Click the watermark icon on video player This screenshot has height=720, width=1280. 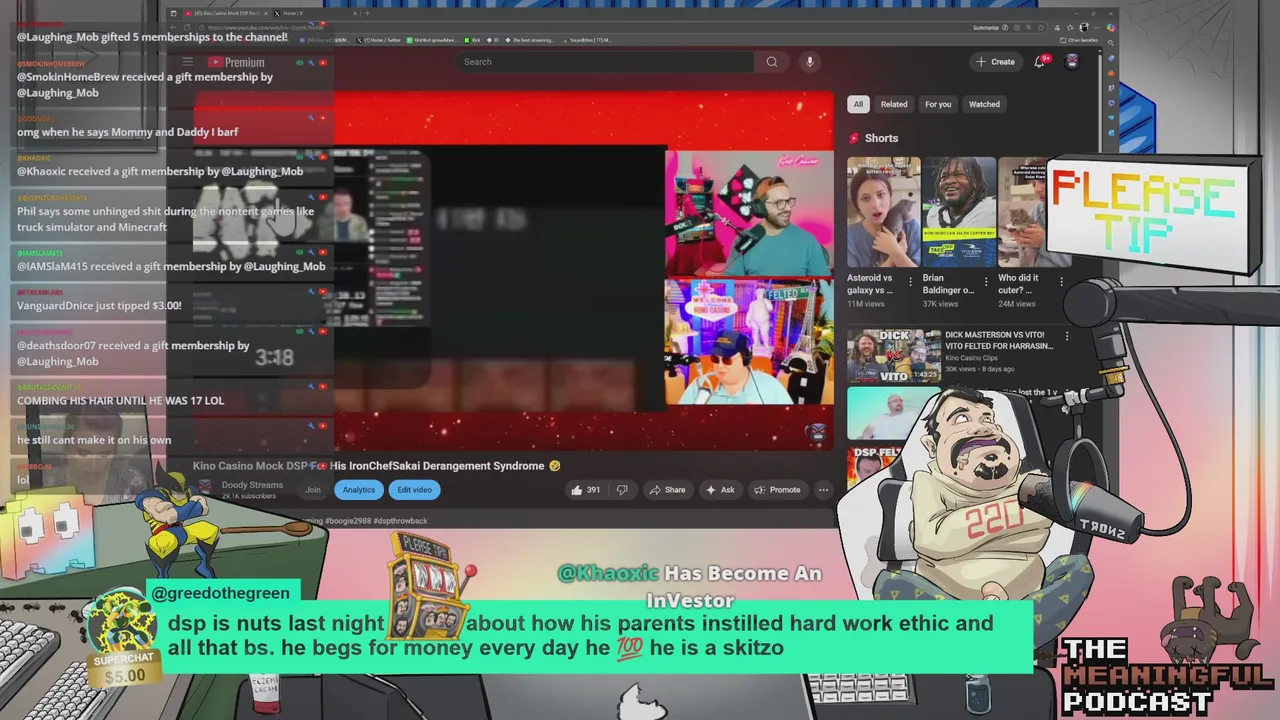[x=817, y=432]
